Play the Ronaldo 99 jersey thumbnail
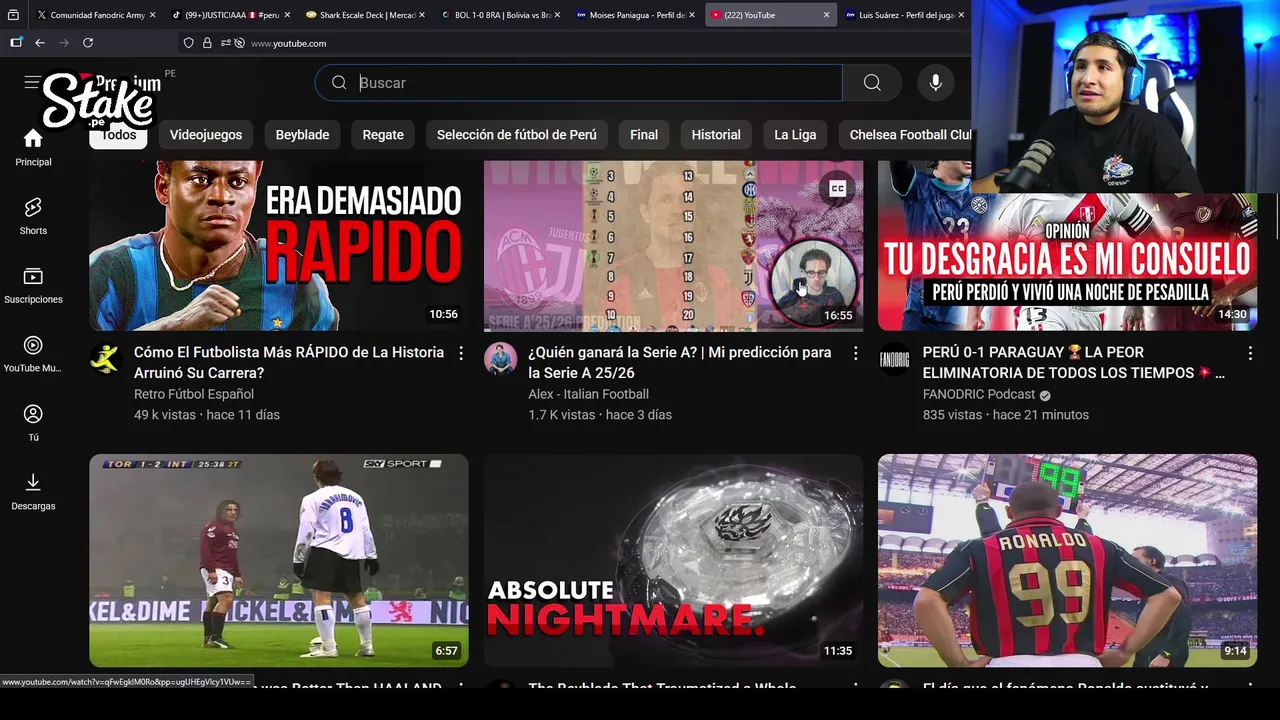This screenshot has height=720, width=1280. [1067, 560]
